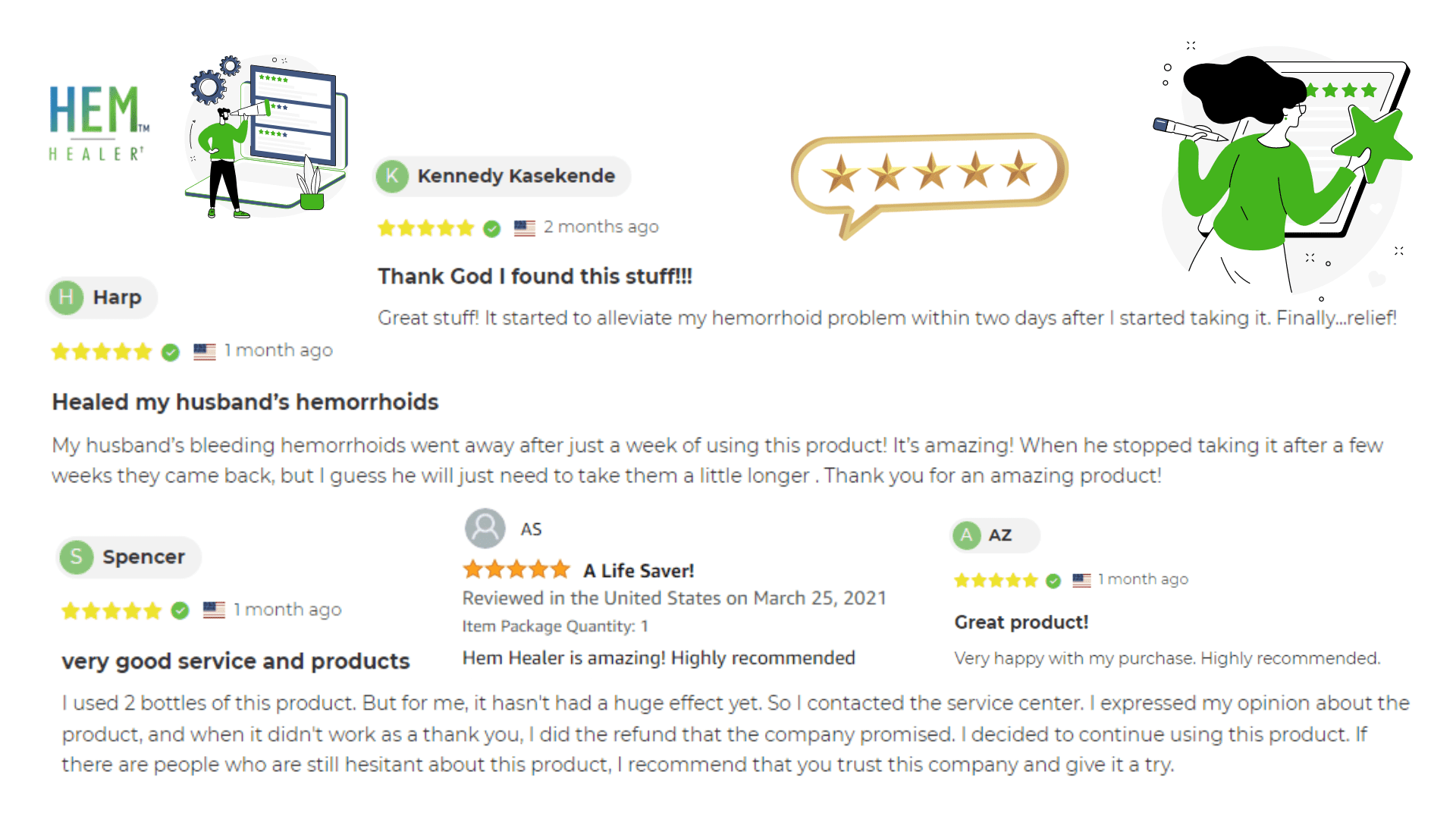Open 'Thank God I found this stuff!!!' title
The height and width of the screenshot is (819, 1456).
coord(535,276)
